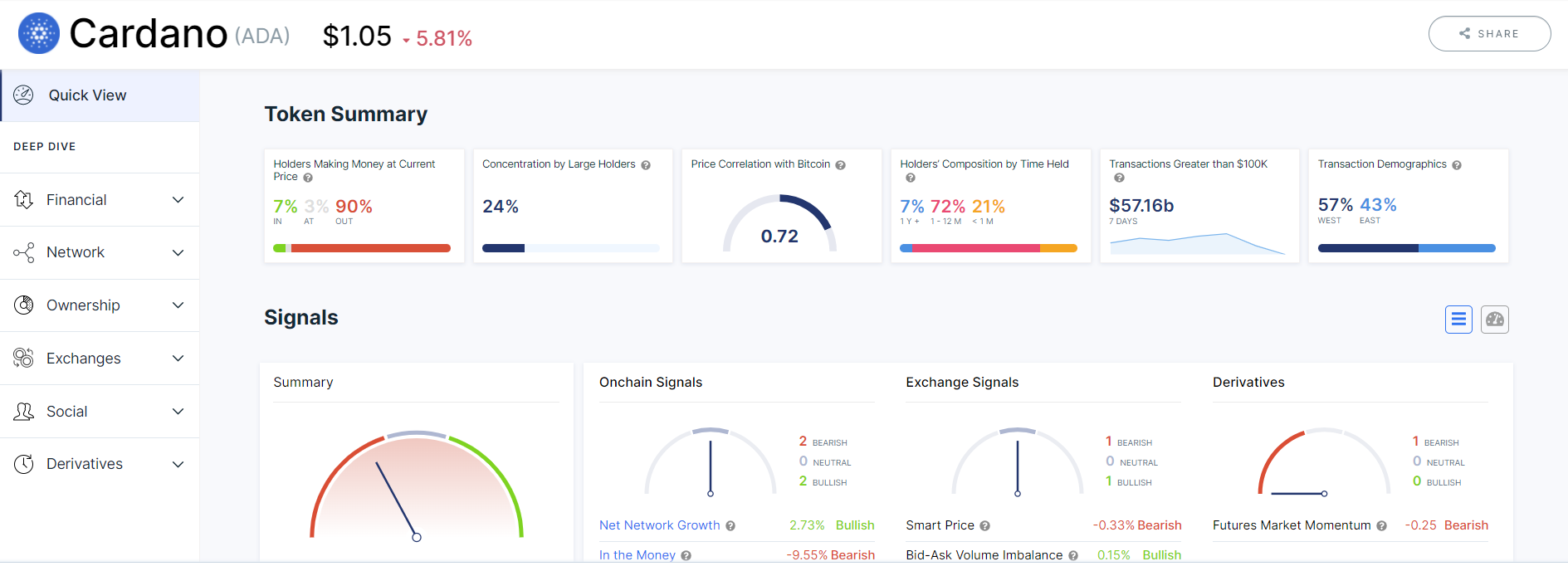Click the Transaction Demographics West/East bar

pos(1407,248)
